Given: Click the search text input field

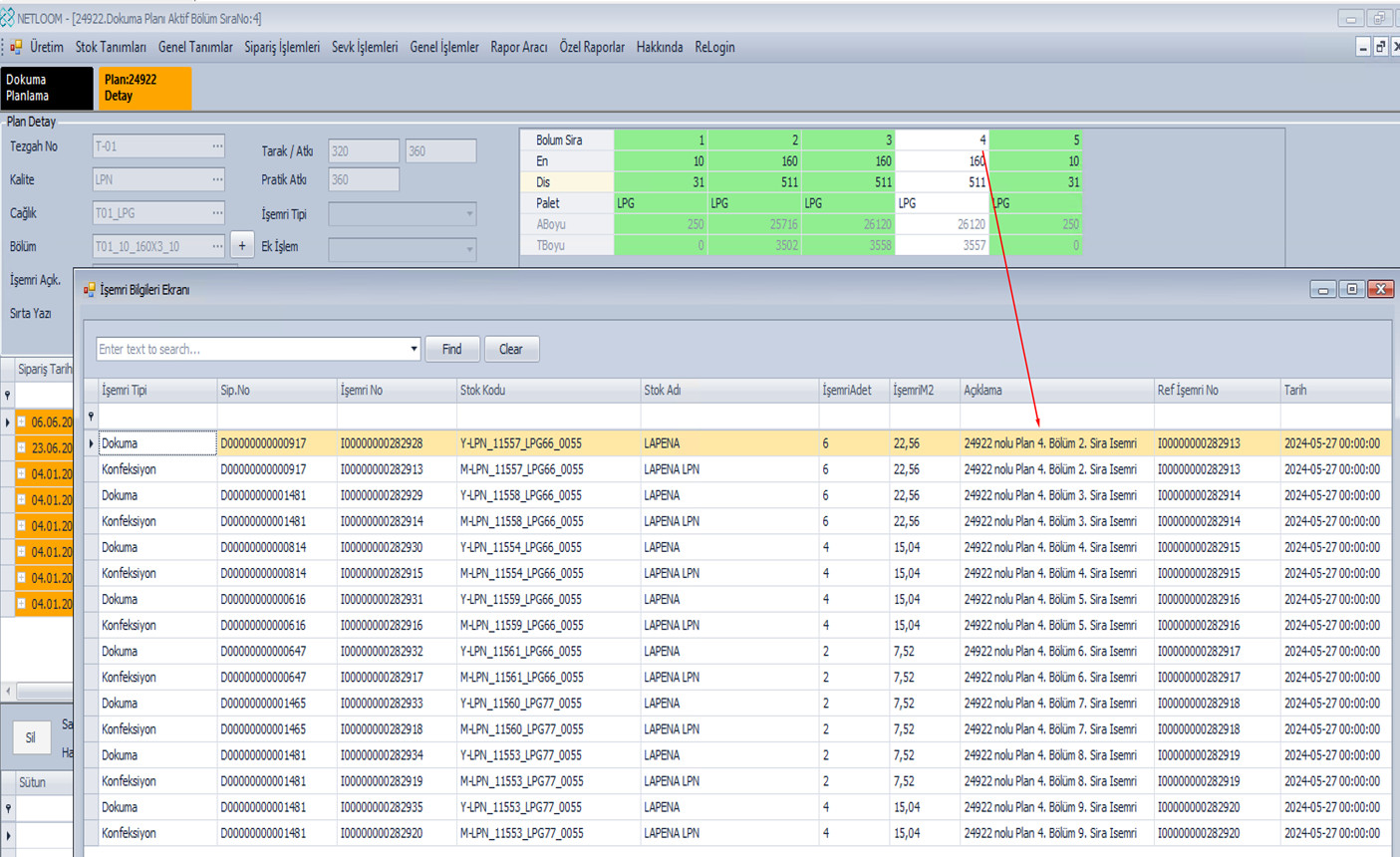Looking at the screenshot, I should click(252, 349).
